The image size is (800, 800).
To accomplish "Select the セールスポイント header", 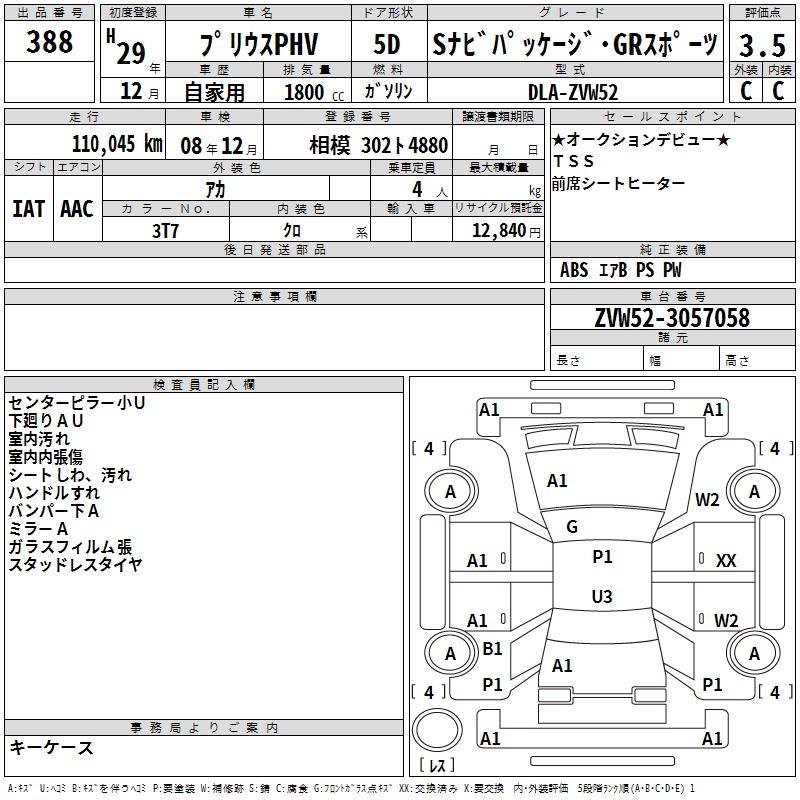I will [672, 117].
